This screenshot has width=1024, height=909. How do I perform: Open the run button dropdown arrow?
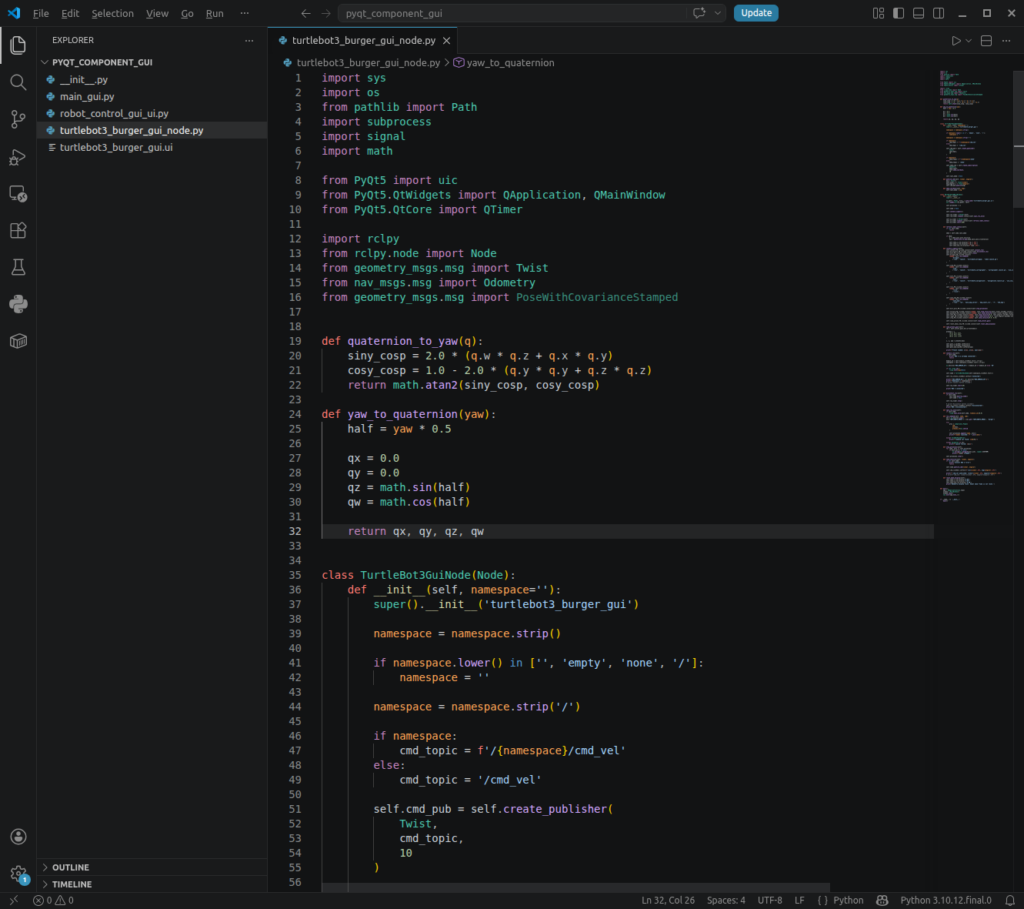(968, 40)
